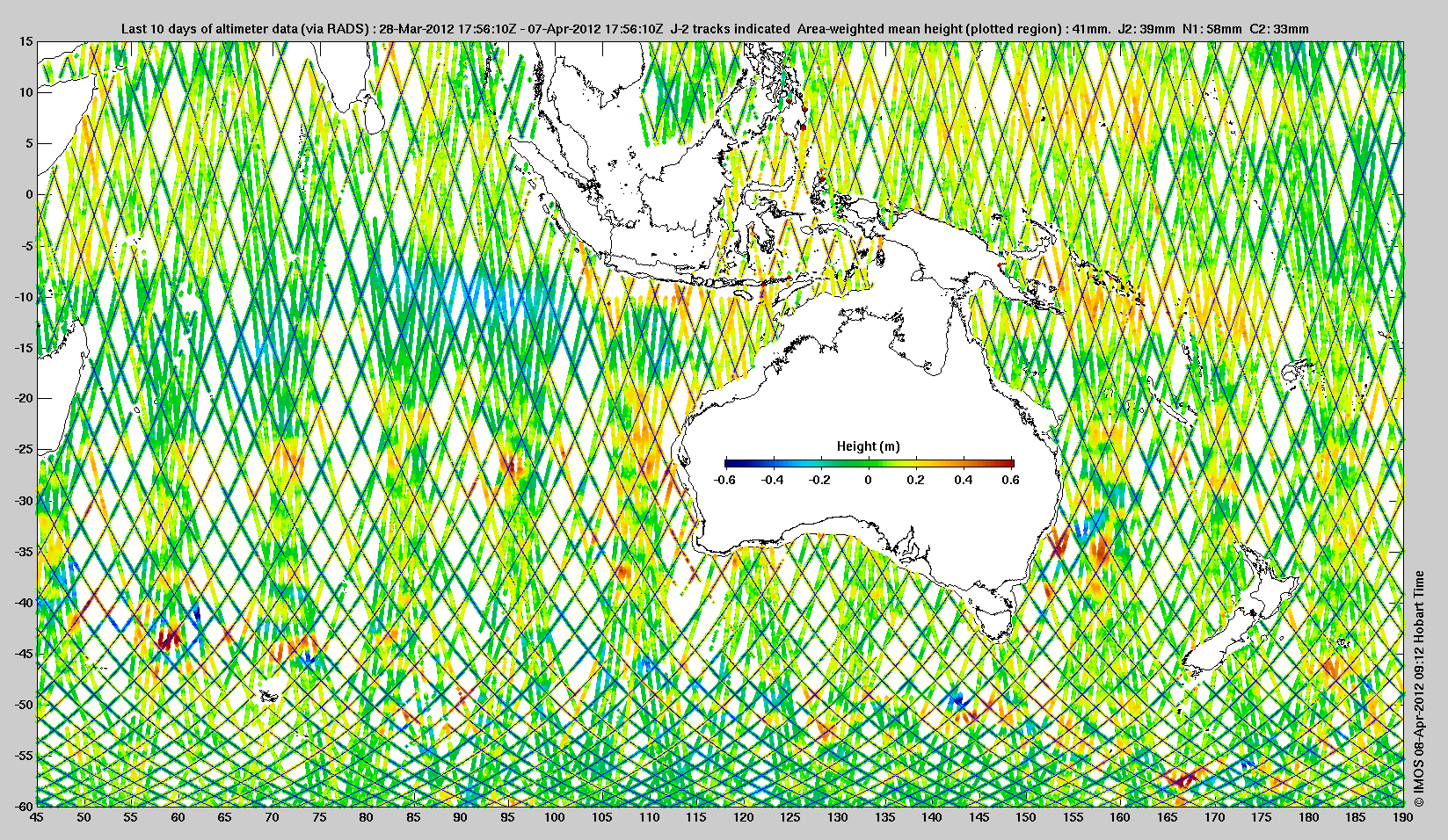Click the latitude axis label 15
Screen dimensions: 1448x840
coord(26,41)
